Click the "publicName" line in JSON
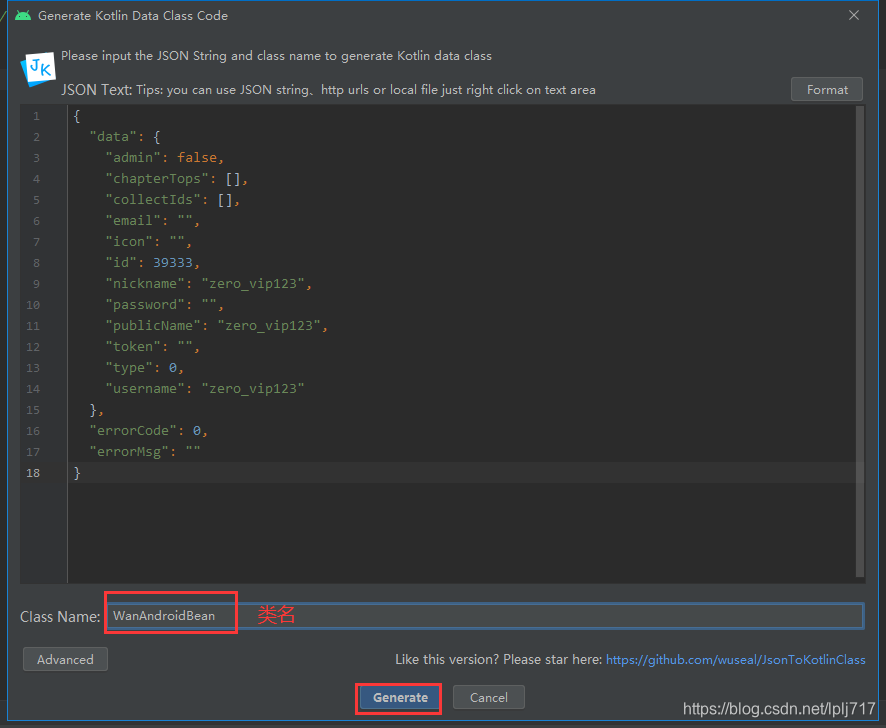This screenshot has width=886, height=728. pyautogui.click(x=216, y=326)
